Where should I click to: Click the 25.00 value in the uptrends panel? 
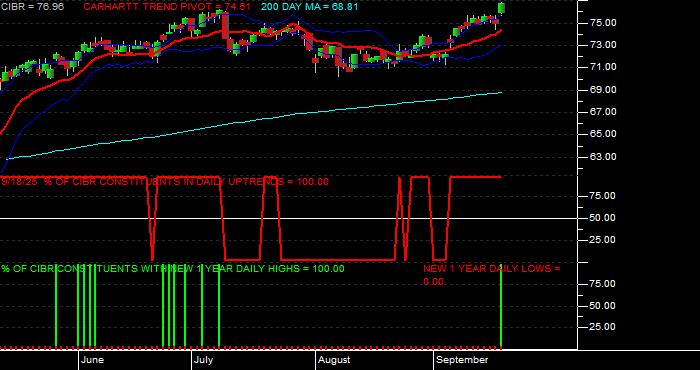click(x=603, y=240)
